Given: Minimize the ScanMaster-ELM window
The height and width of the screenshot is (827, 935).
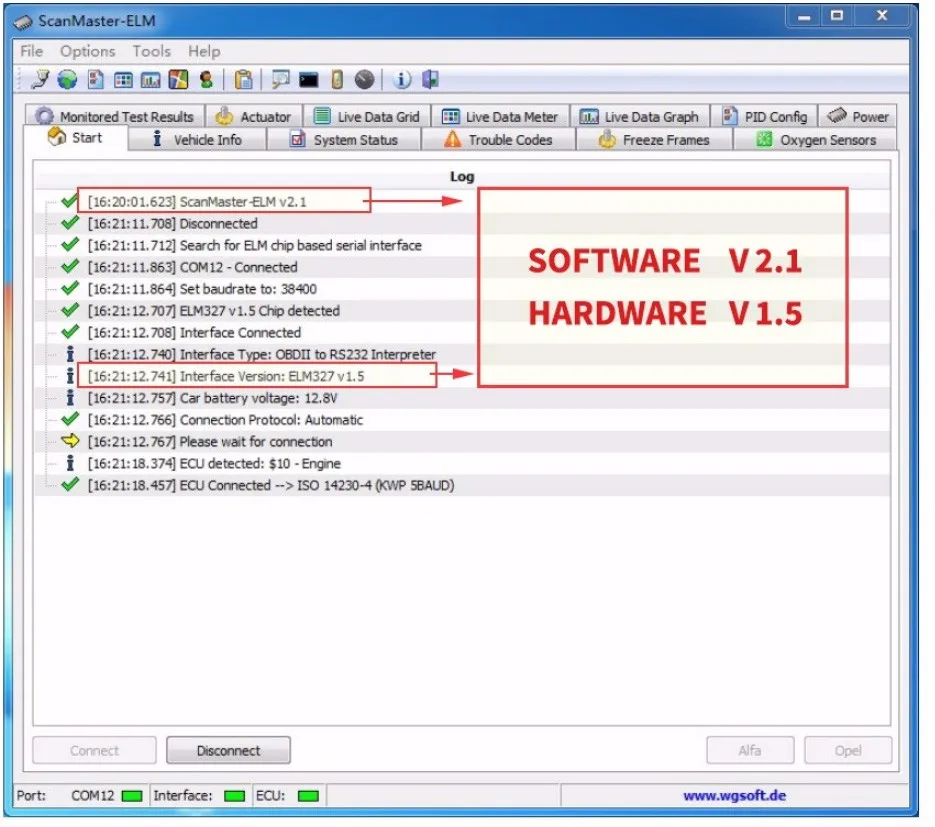Looking at the screenshot, I should tap(804, 16).
